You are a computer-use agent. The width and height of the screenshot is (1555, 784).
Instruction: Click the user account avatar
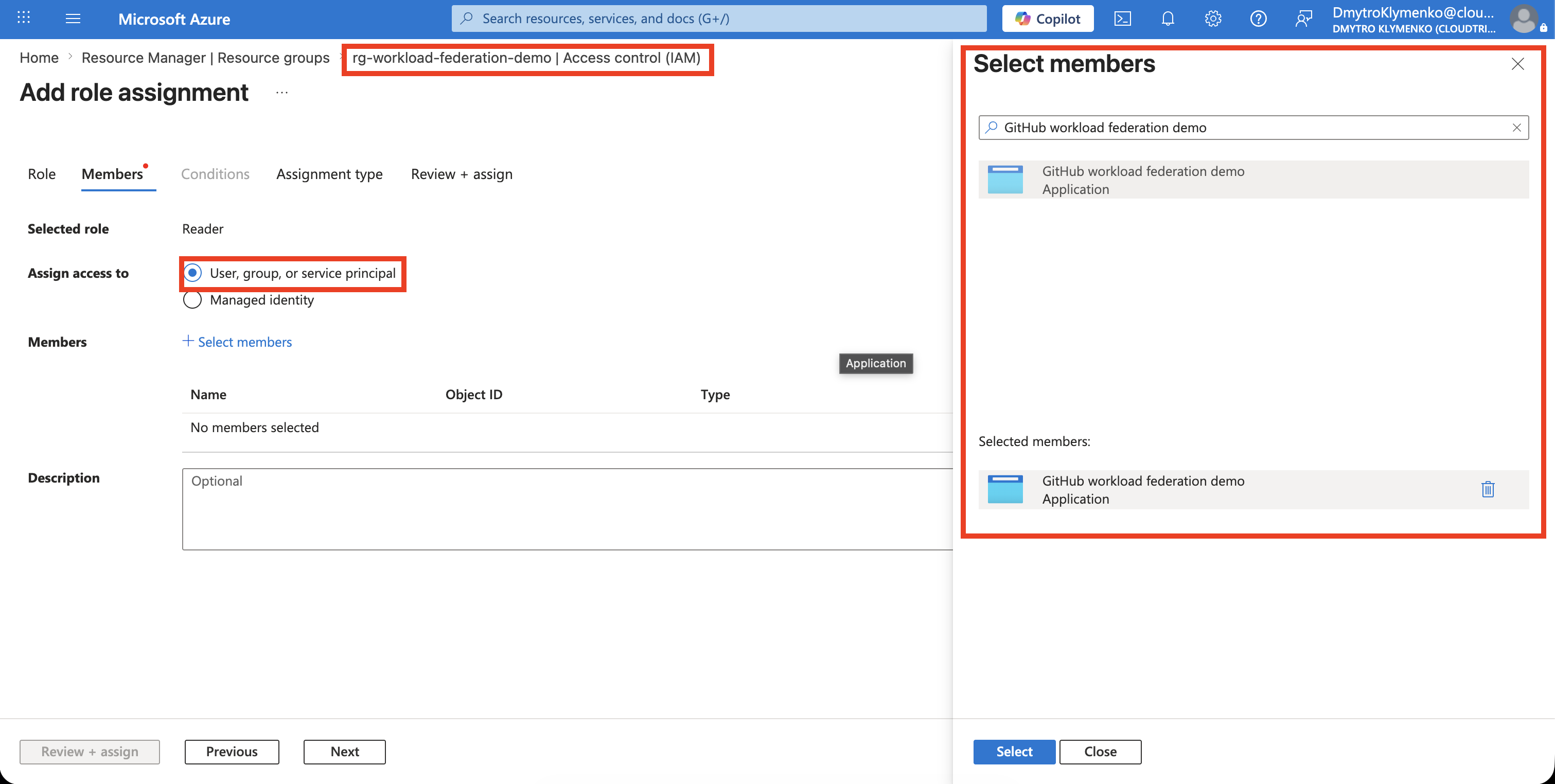coord(1524,19)
